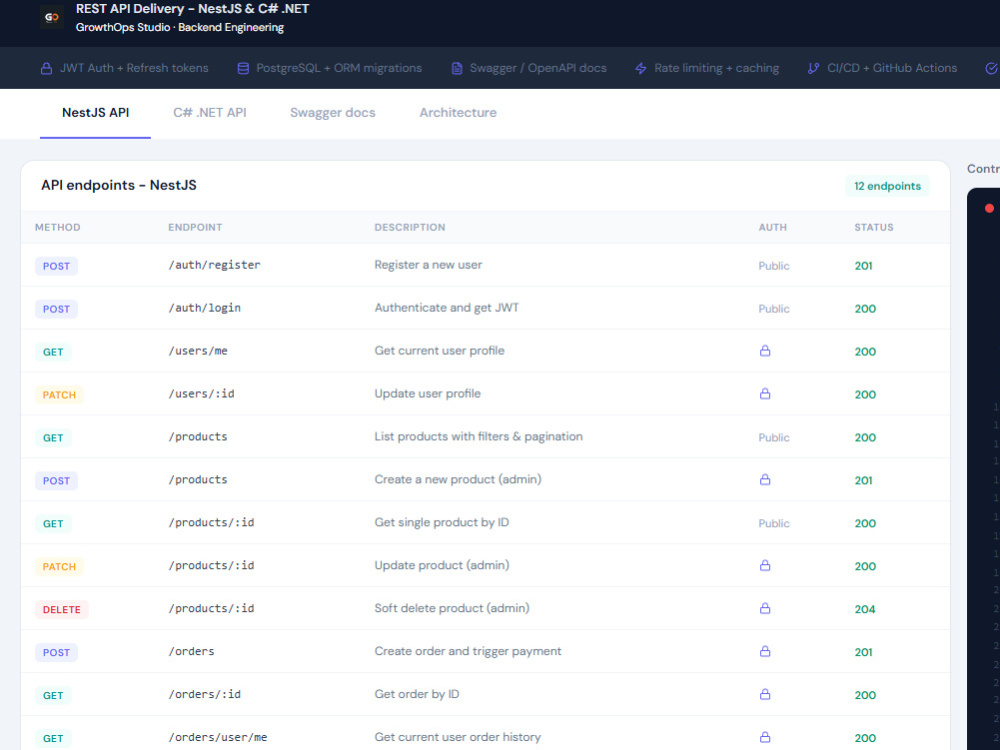Image resolution: width=1000 pixels, height=750 pixels.
Task: Click 'API endpoints – NestJS' heading
Action: click(x=119, y=185)
